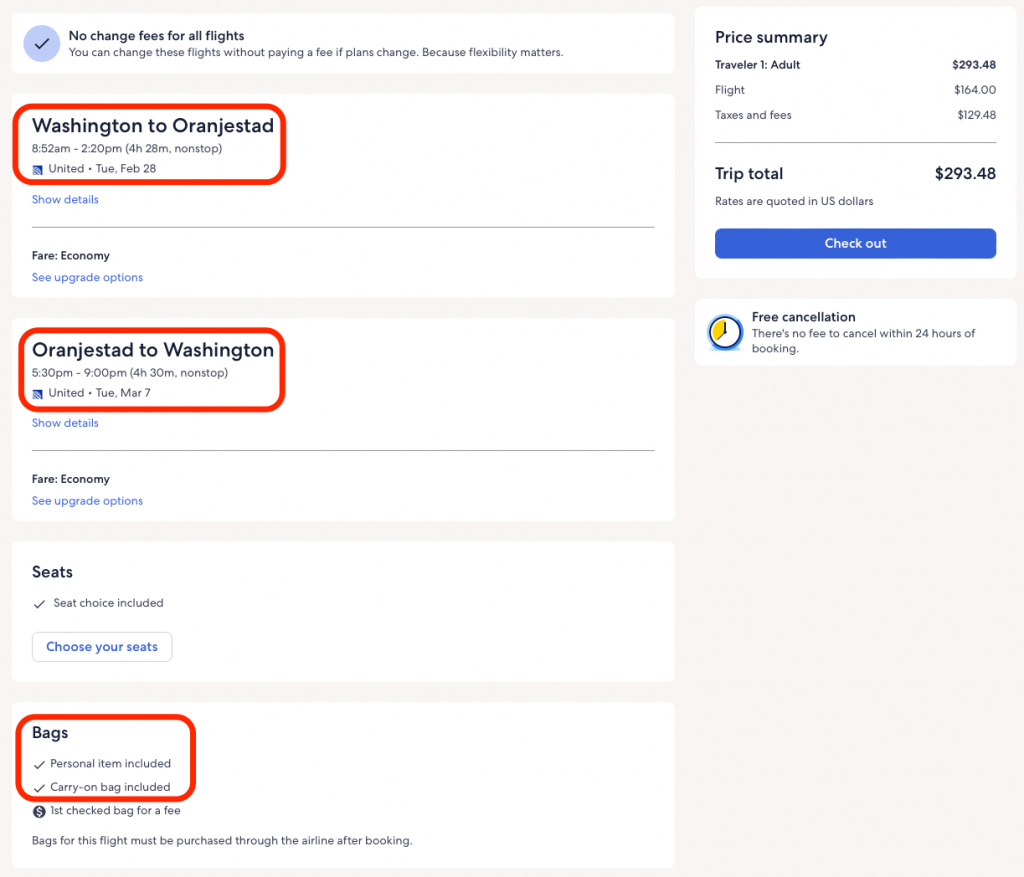Click the No change fees checkmark badge
Screen dimensions: 1024x877
coord(42,44)
